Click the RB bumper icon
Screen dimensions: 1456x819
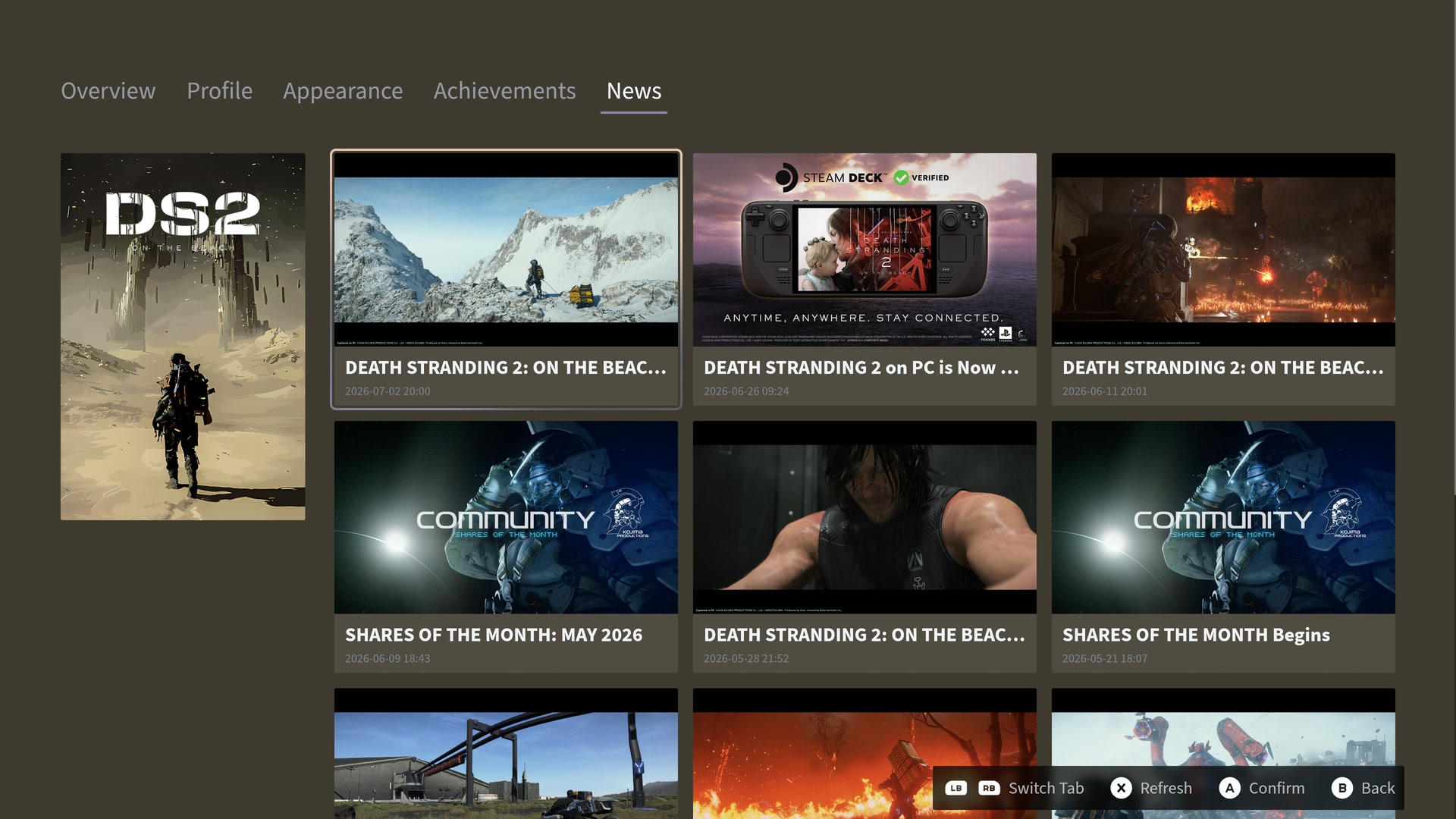click(x=989, y=788)
